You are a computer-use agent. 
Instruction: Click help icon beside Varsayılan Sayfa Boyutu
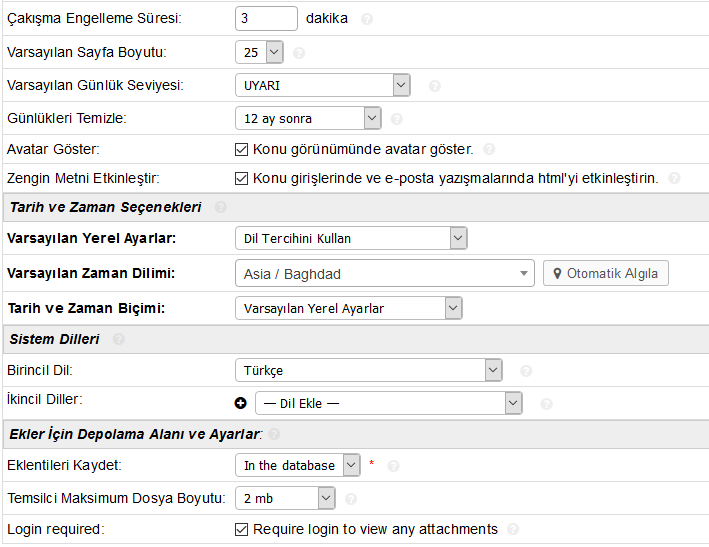299,53
